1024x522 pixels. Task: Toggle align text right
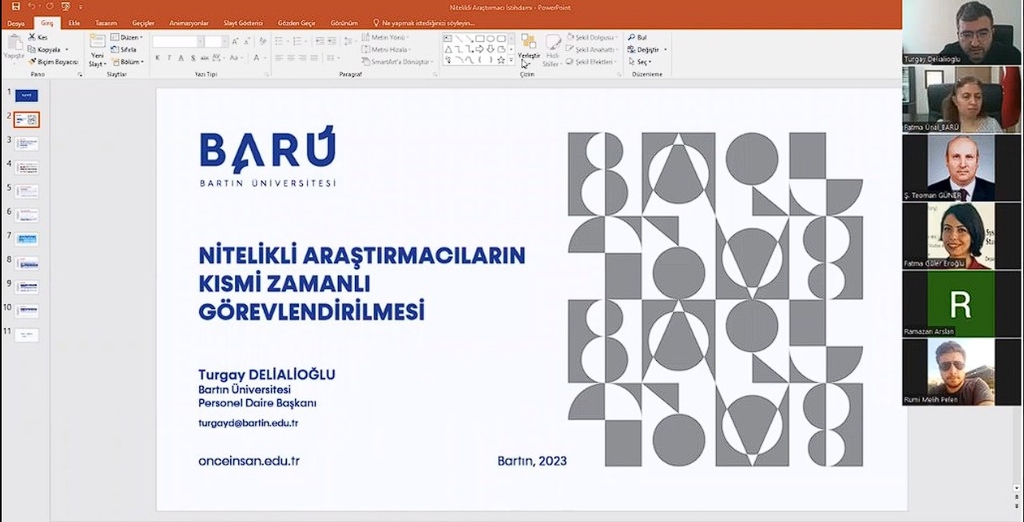click(302, 58)
